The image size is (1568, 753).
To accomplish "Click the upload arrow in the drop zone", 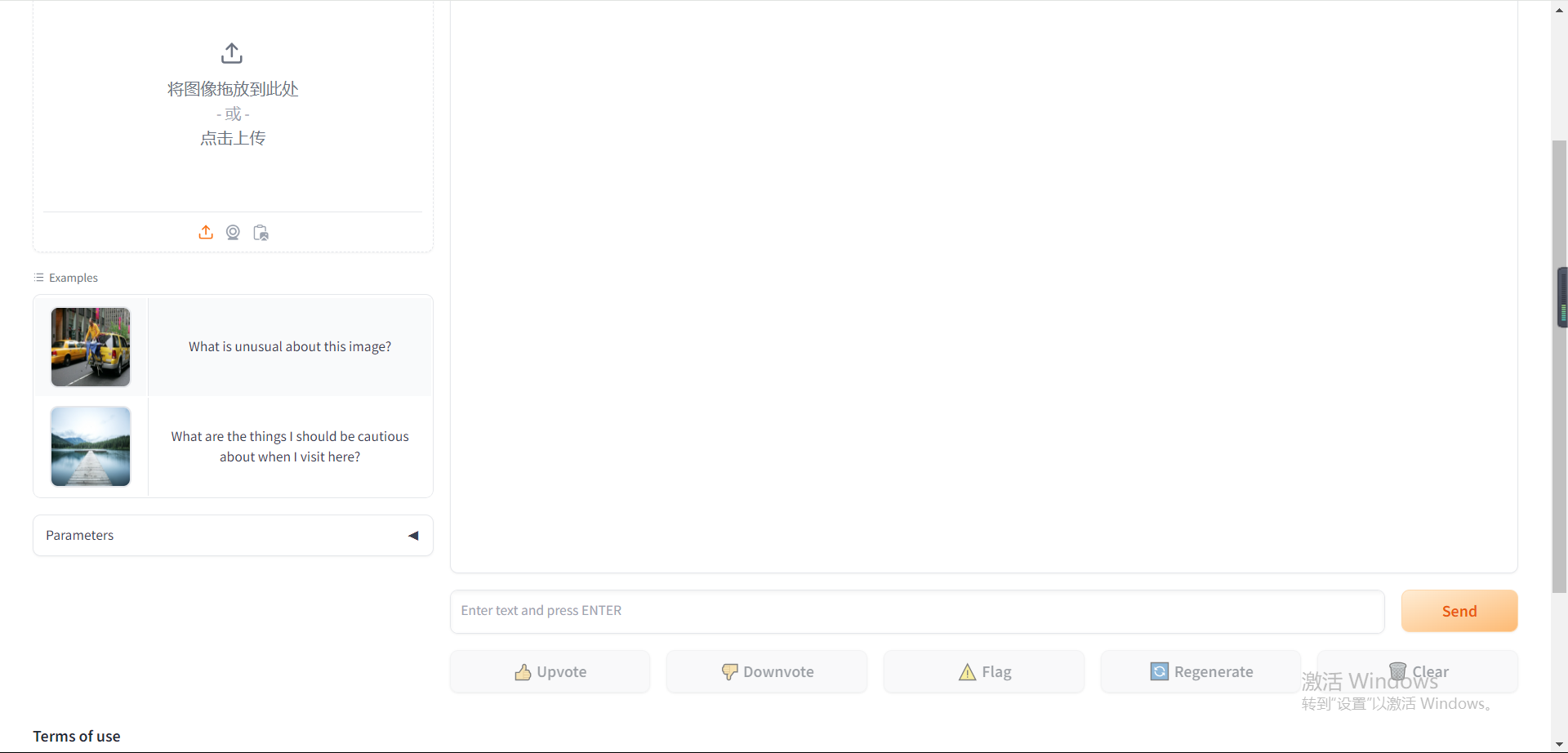I will [232, 53].
